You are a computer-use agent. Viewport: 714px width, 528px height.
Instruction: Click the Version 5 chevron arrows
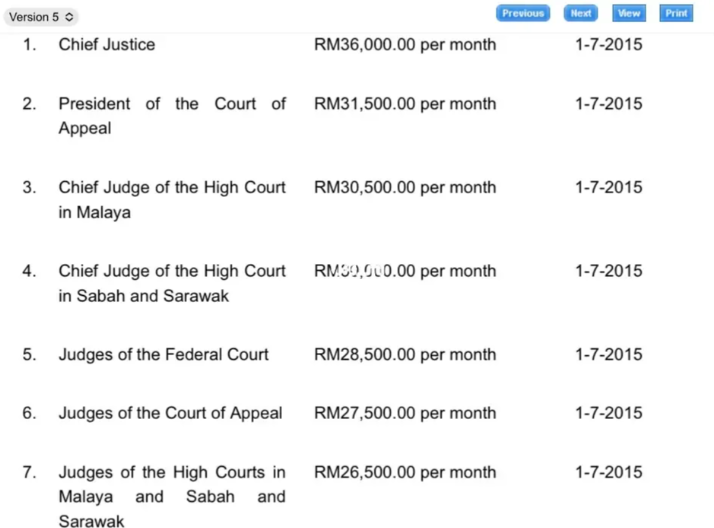(69, 17)
